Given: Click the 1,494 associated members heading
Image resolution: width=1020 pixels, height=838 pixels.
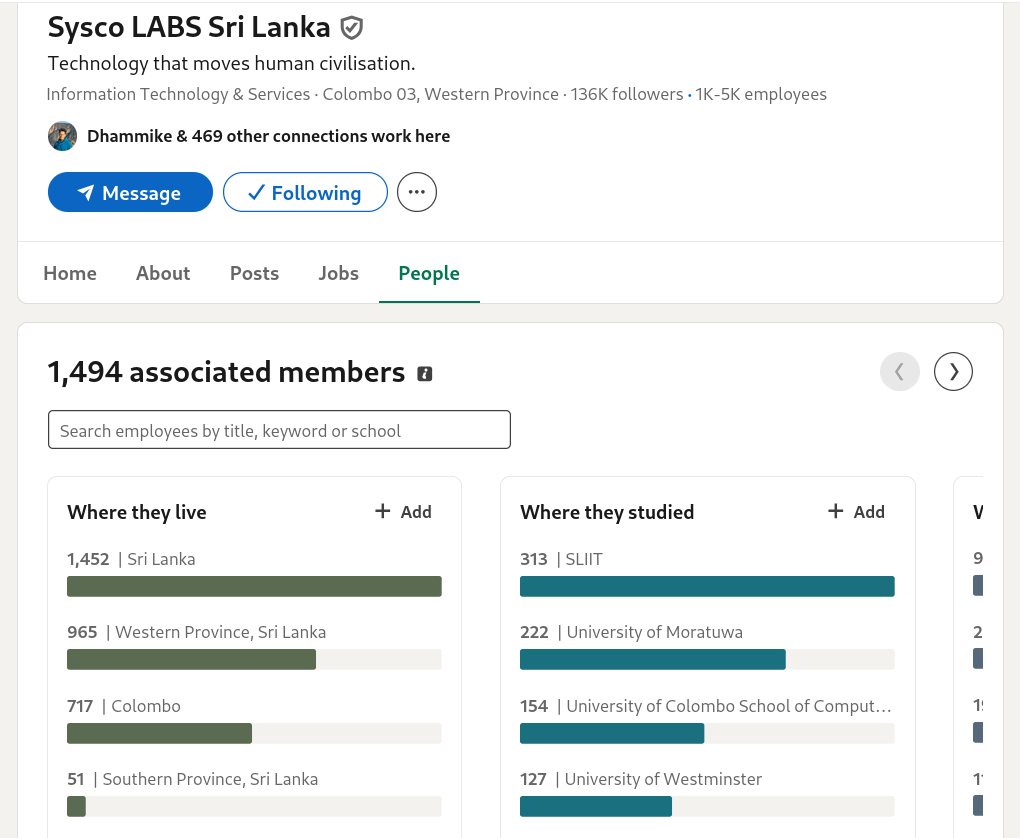Looking at the screenshot, I should coord(226,372).
